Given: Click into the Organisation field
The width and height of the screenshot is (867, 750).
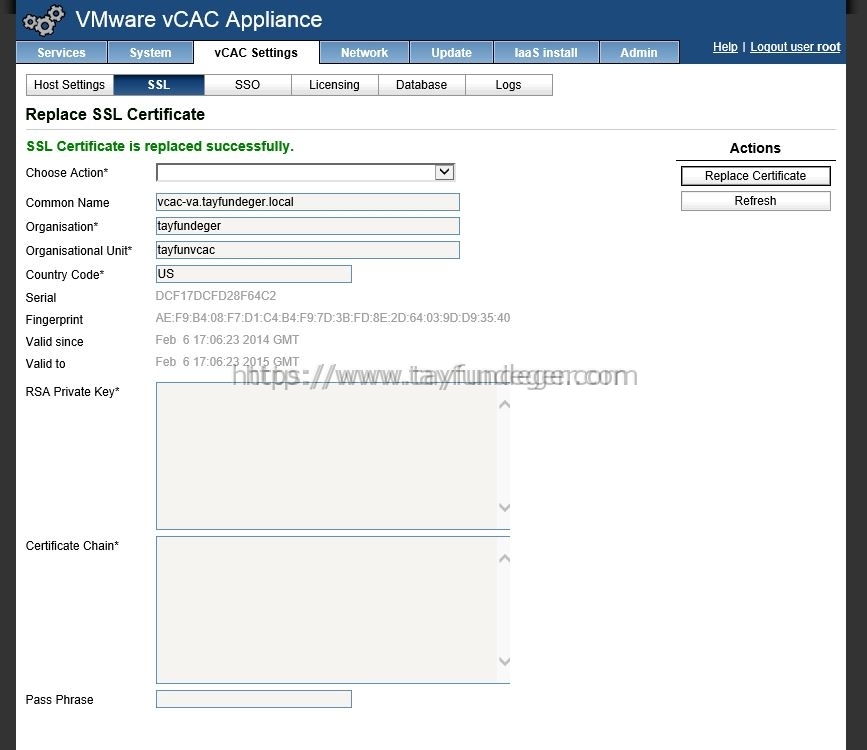Looking at the screenshot, I should (307, 226).
